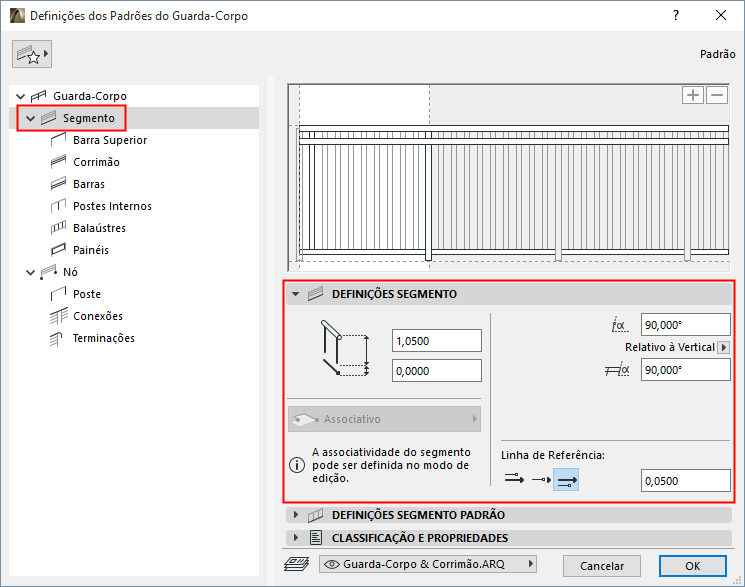Select Postes Internos in the tree

(x=112, y=206)
